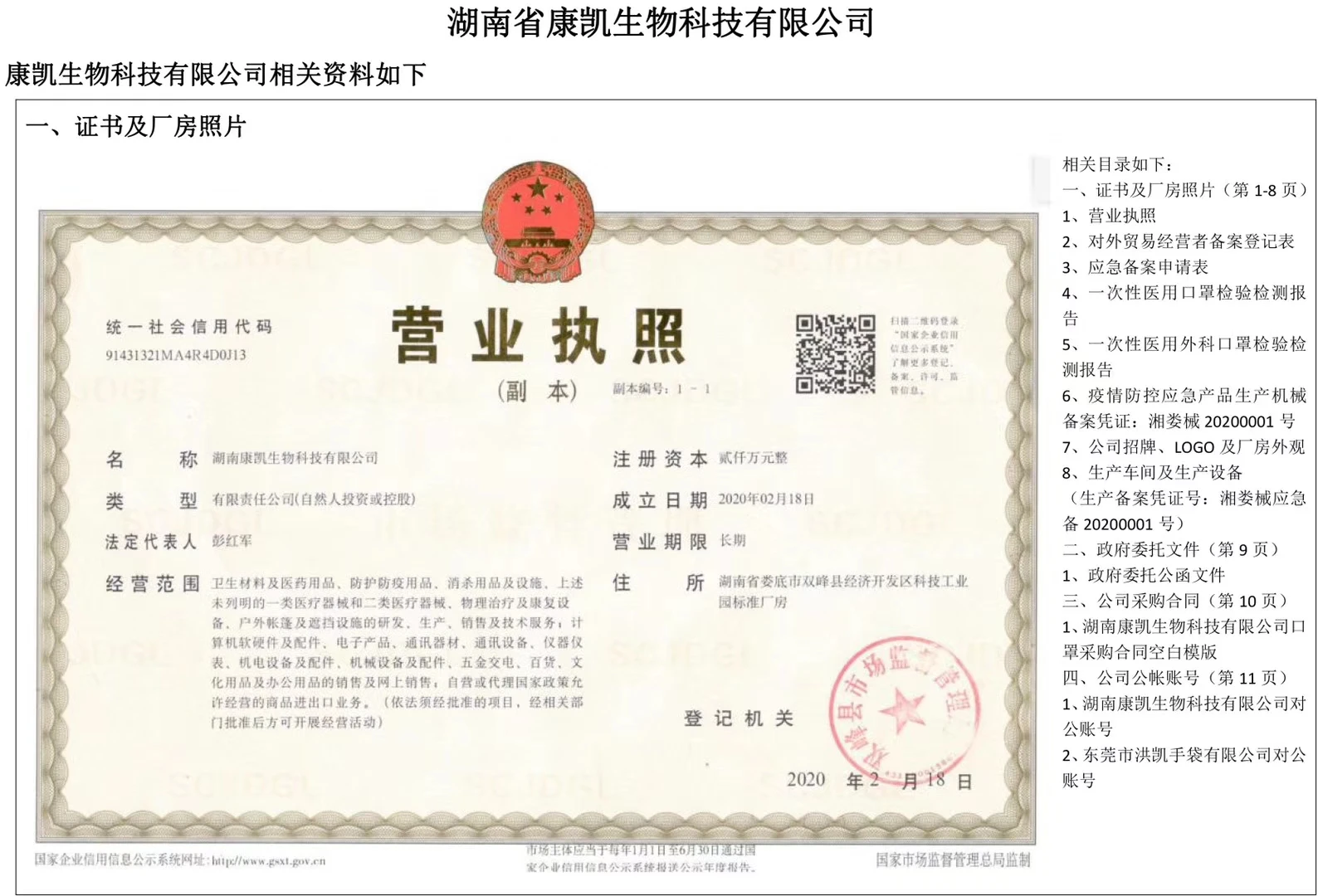Click the 经营范围 label

tap(153, 584)
